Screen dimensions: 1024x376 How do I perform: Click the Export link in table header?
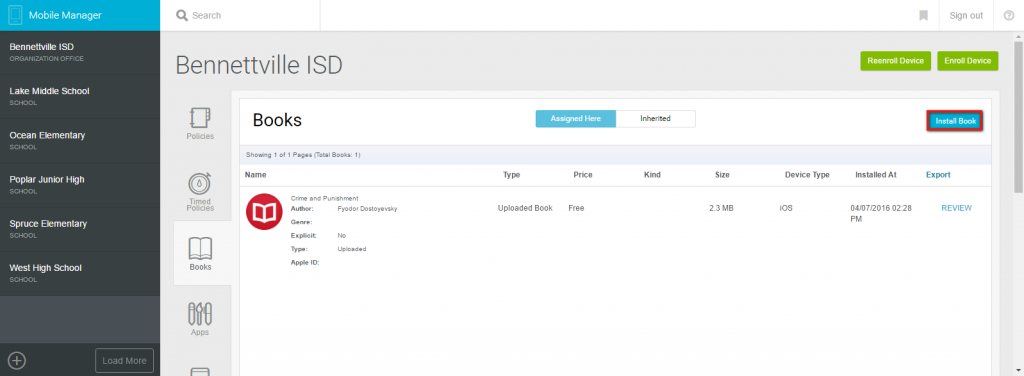[938, 175]
